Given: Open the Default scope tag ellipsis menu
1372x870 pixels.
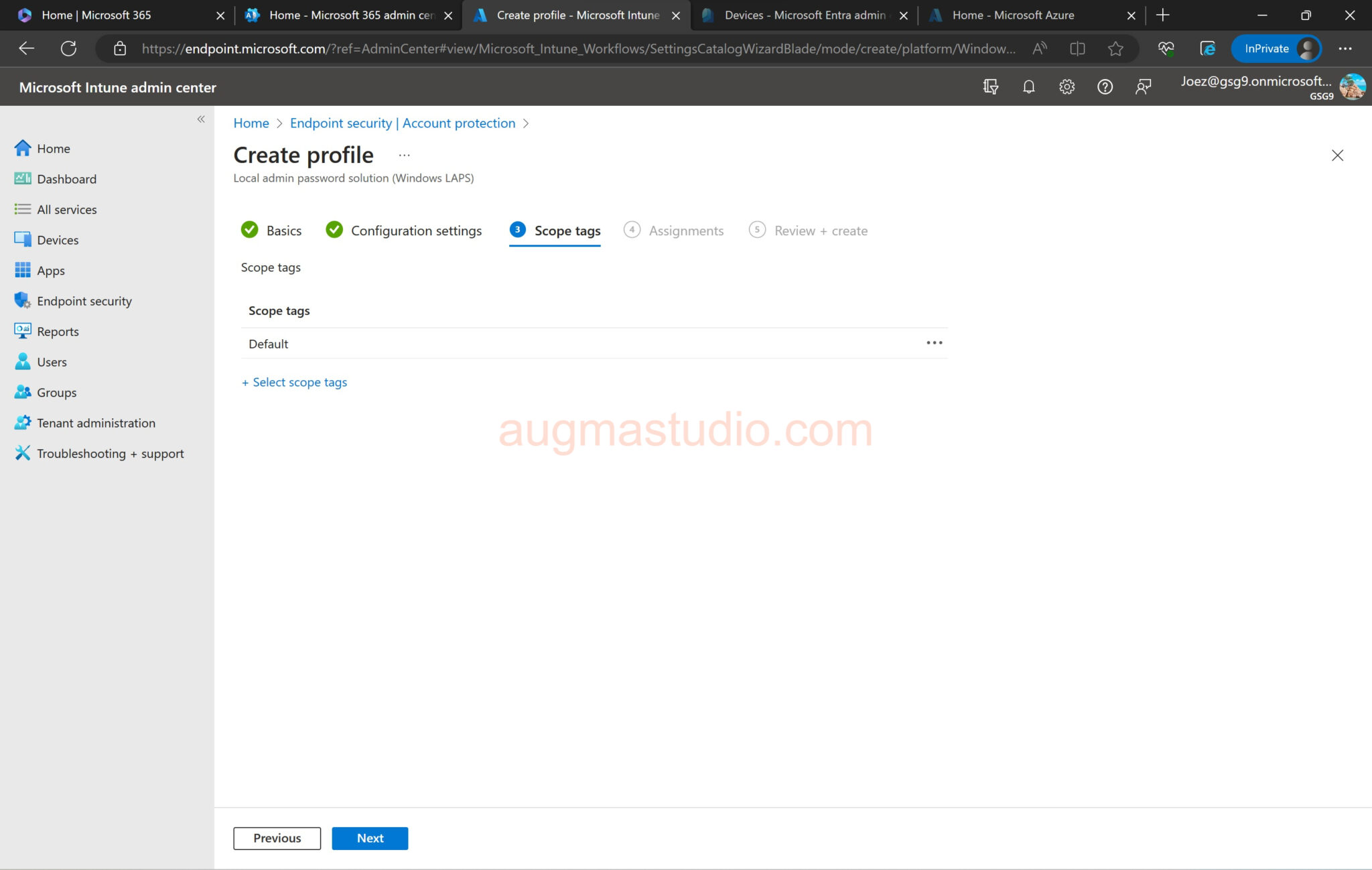Looking at the screenshot, I should (x=935, y=343).
